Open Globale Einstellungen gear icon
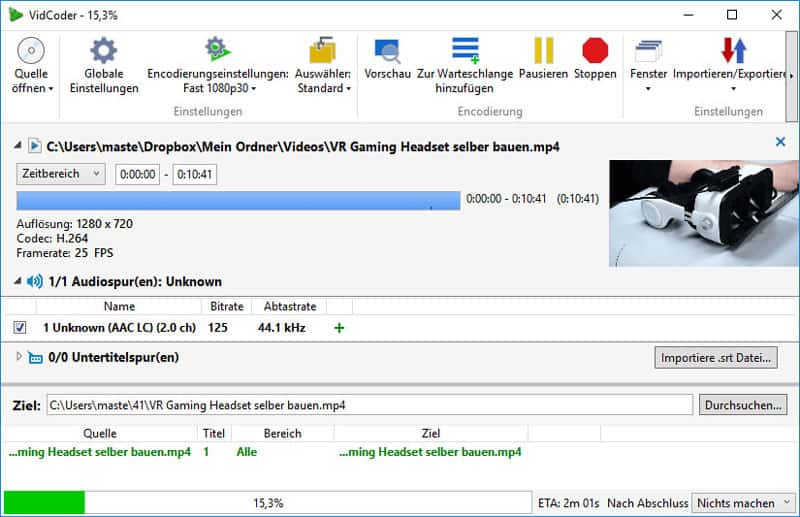The height and width of the screenshot is (517, 800). [x=104, y=51]
